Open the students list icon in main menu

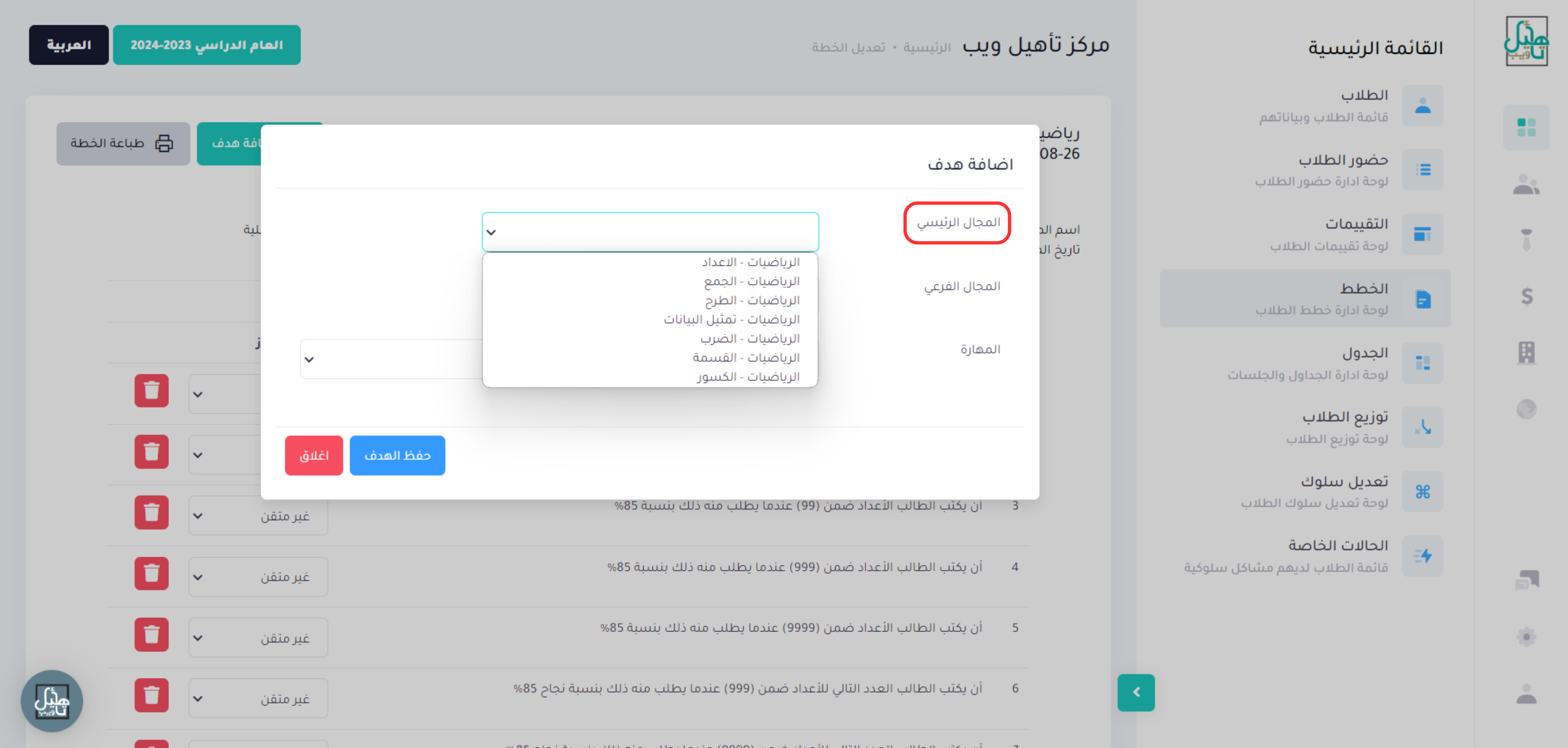[1422, 106]
